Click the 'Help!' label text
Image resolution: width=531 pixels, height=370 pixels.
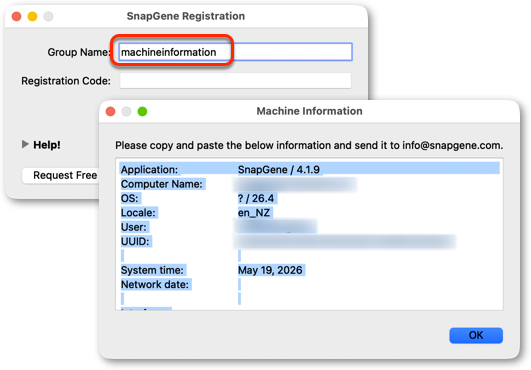pos(47,145)
